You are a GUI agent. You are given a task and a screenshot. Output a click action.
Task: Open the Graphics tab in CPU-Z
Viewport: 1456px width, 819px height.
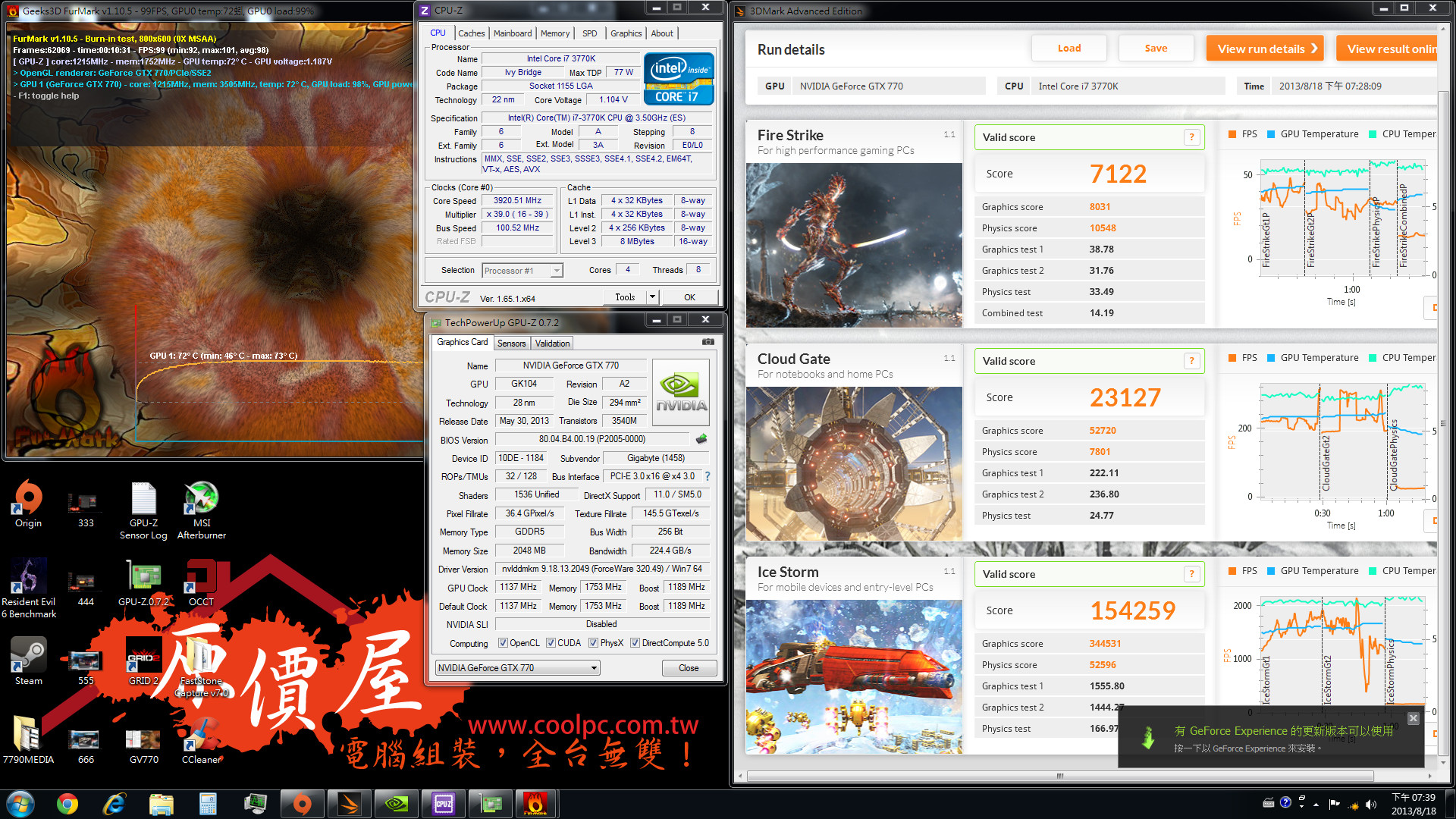coord(626,33)
